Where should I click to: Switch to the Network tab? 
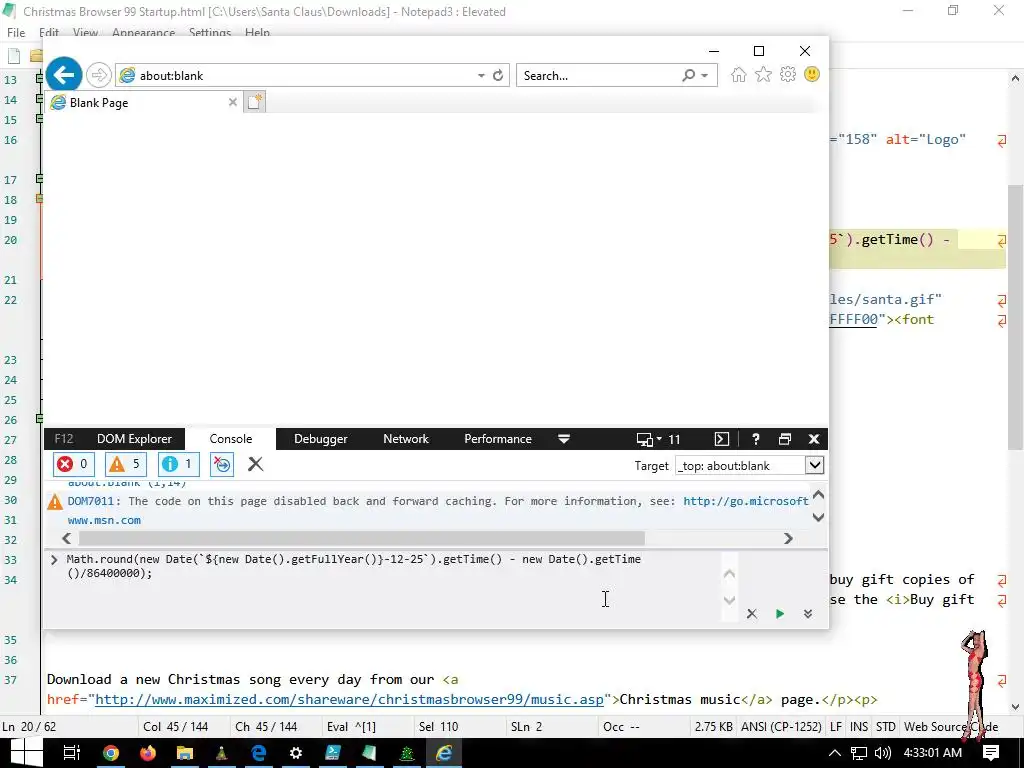[406, 439]
